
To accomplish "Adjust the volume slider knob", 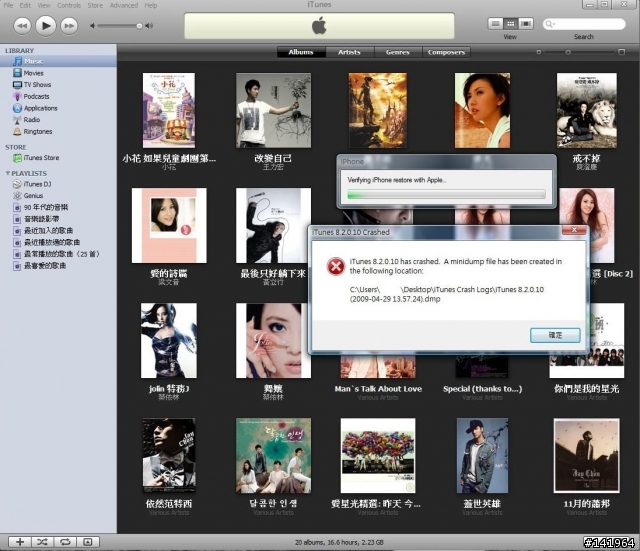I will pos(139,26).
